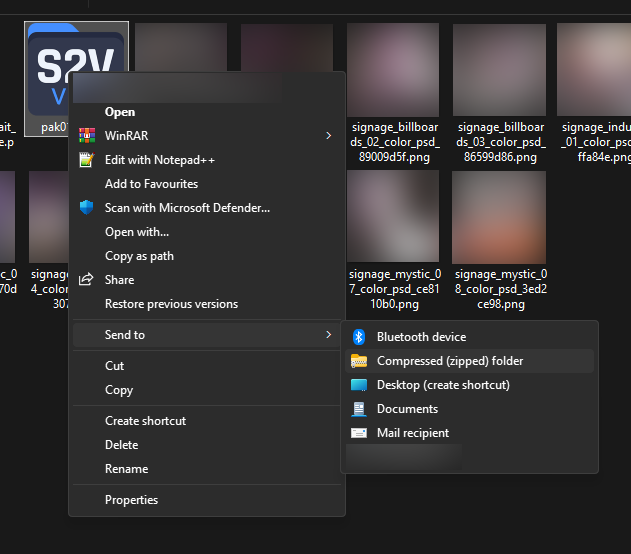This screenshot has height=554, width=631.
Task: Select signage_billboards_03_color_psd_86599d86.png thumbnail
Action: point(499,70)
